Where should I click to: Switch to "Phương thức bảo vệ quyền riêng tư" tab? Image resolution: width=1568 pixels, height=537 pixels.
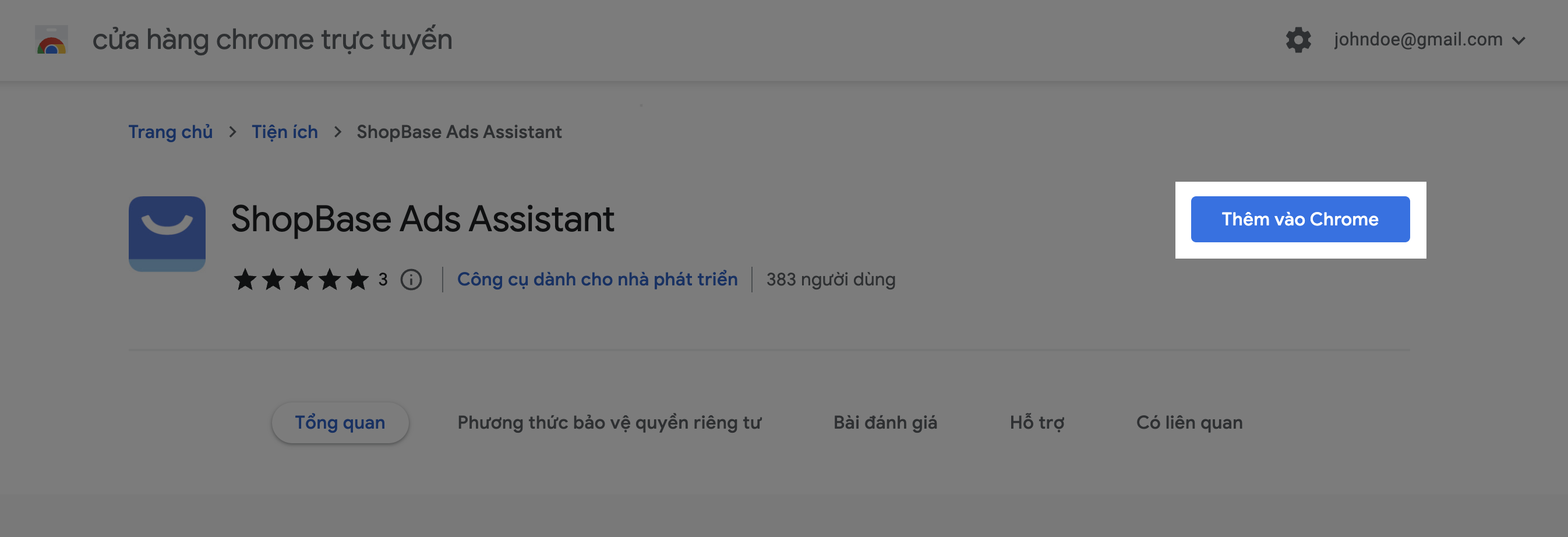tap(609, 422)
